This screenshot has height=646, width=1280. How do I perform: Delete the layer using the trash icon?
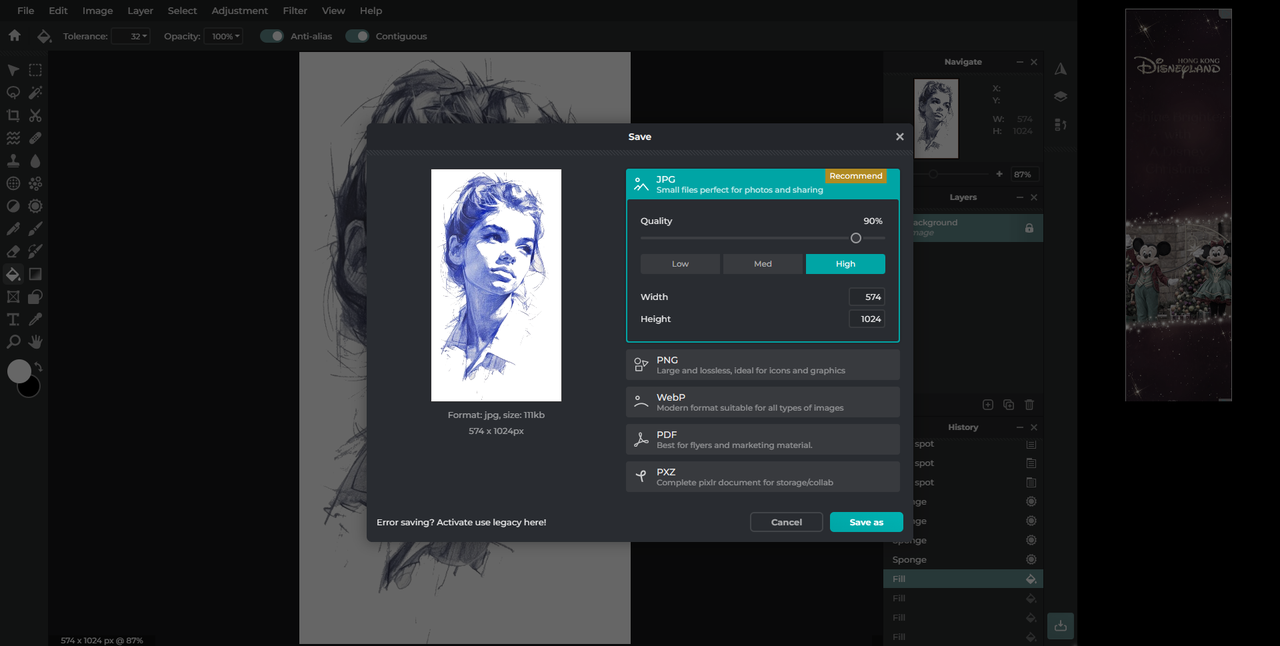[x=1029, y=405]
